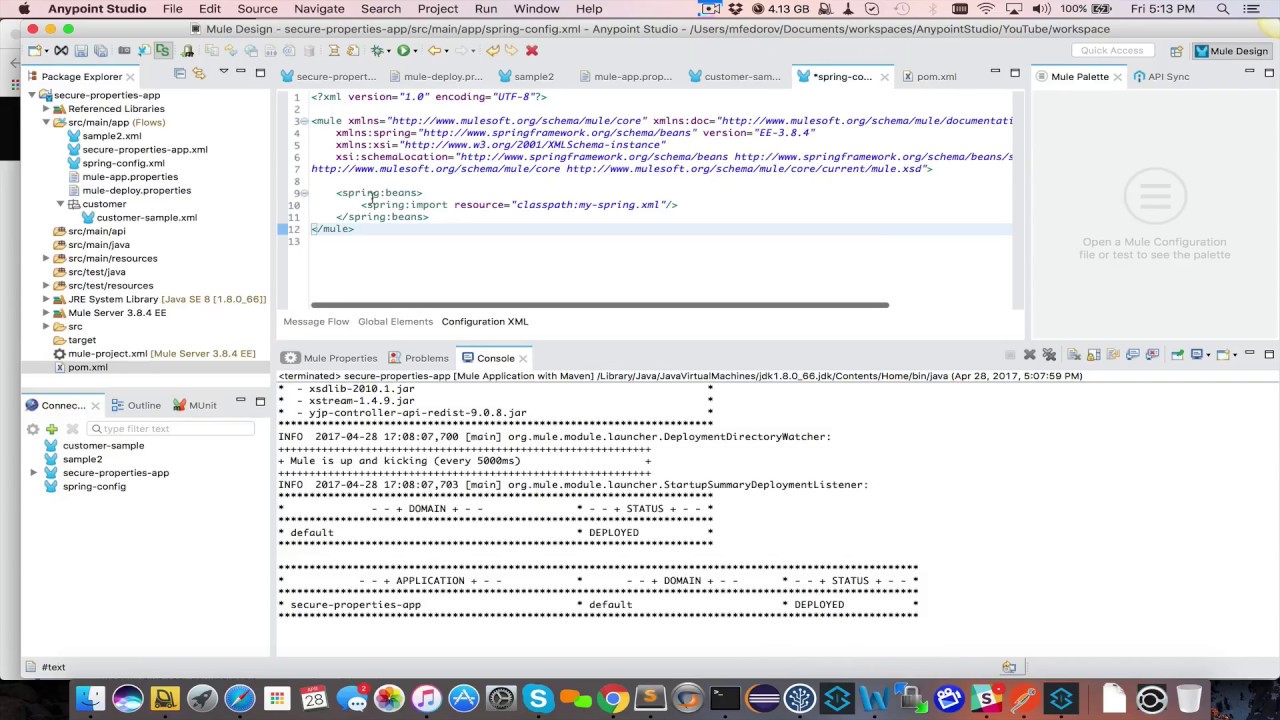This screenshot has width=1280, height=720.
Task: Click the Quick Access search field
Action: tap(1111, 50)
